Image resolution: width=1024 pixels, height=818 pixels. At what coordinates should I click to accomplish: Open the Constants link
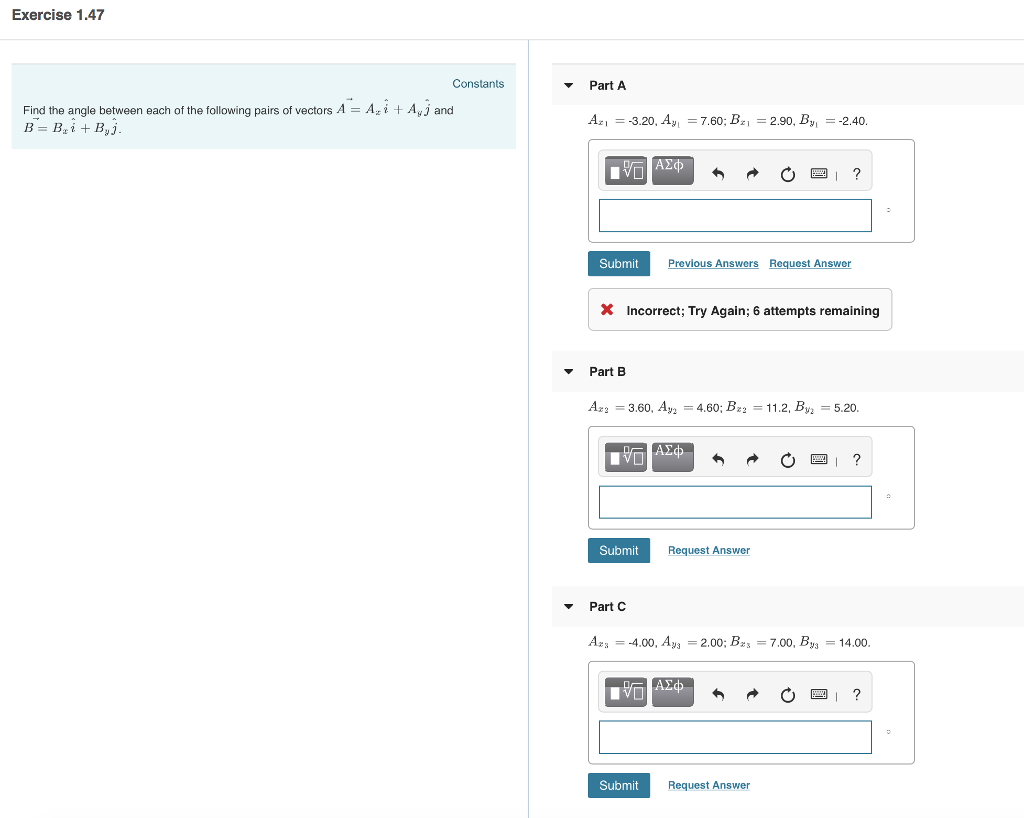tap(478, 84)
